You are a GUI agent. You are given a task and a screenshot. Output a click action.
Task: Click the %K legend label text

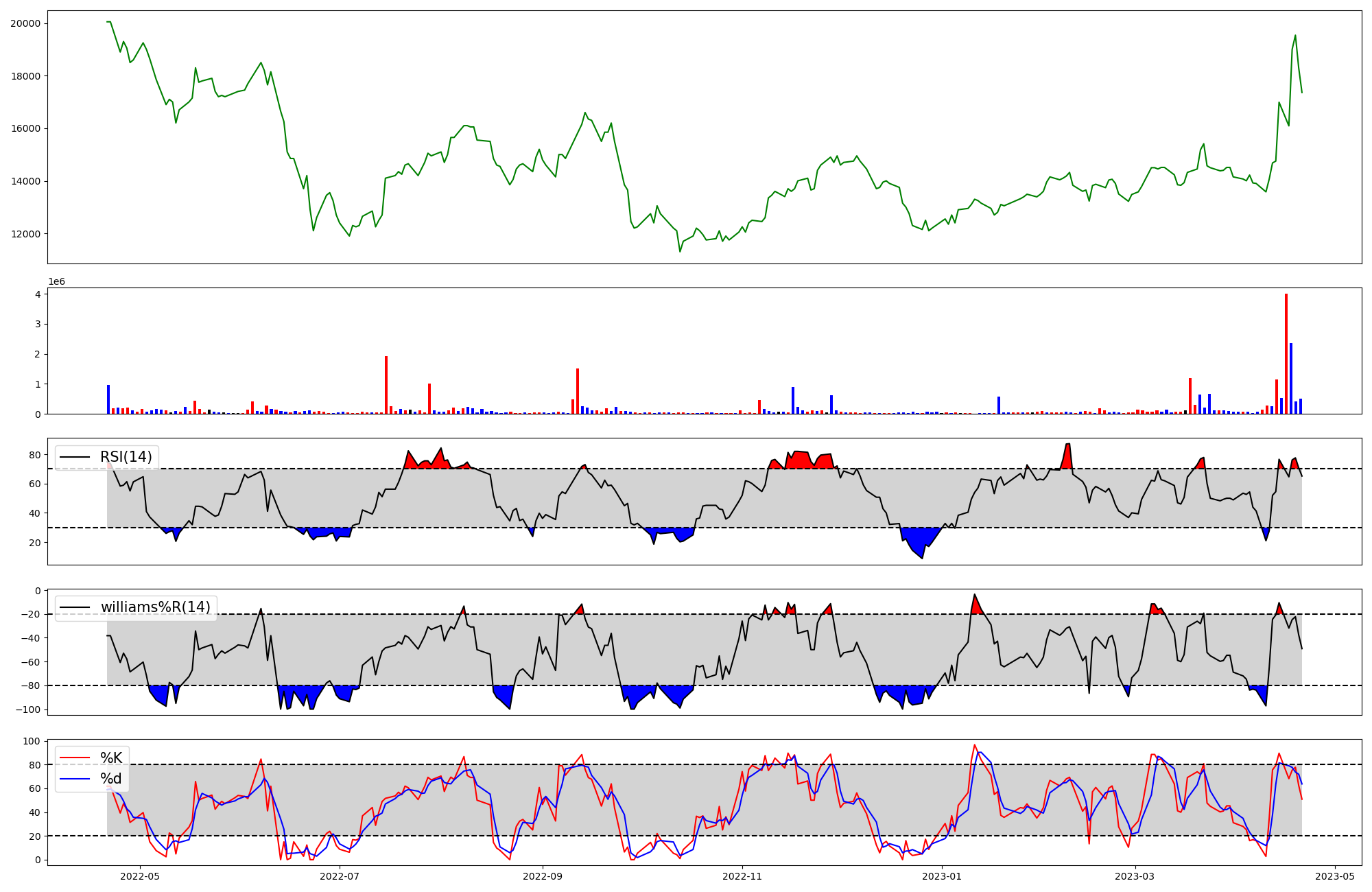pos(111,758)
